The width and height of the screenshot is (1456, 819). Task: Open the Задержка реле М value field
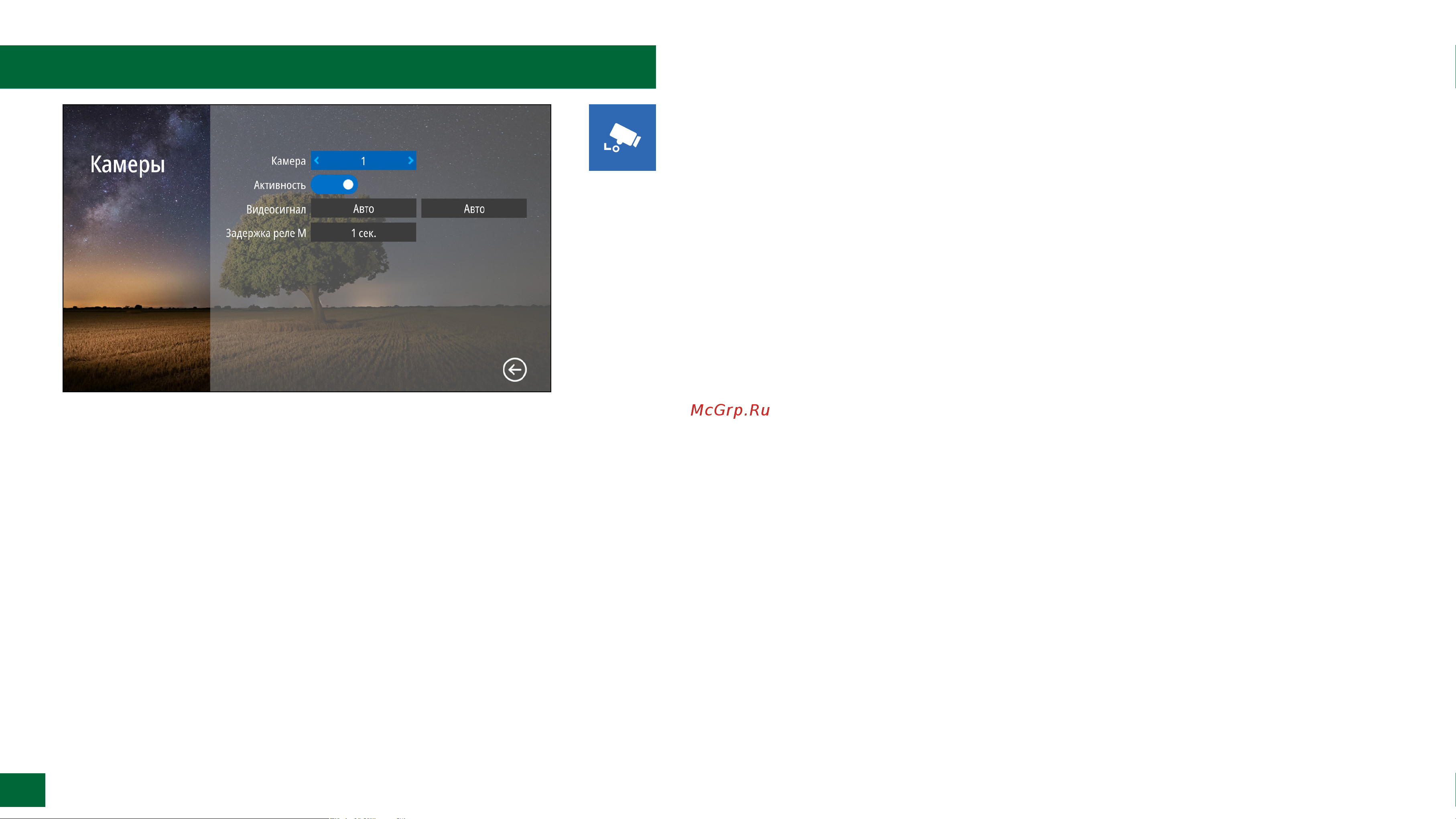point(363,233)
